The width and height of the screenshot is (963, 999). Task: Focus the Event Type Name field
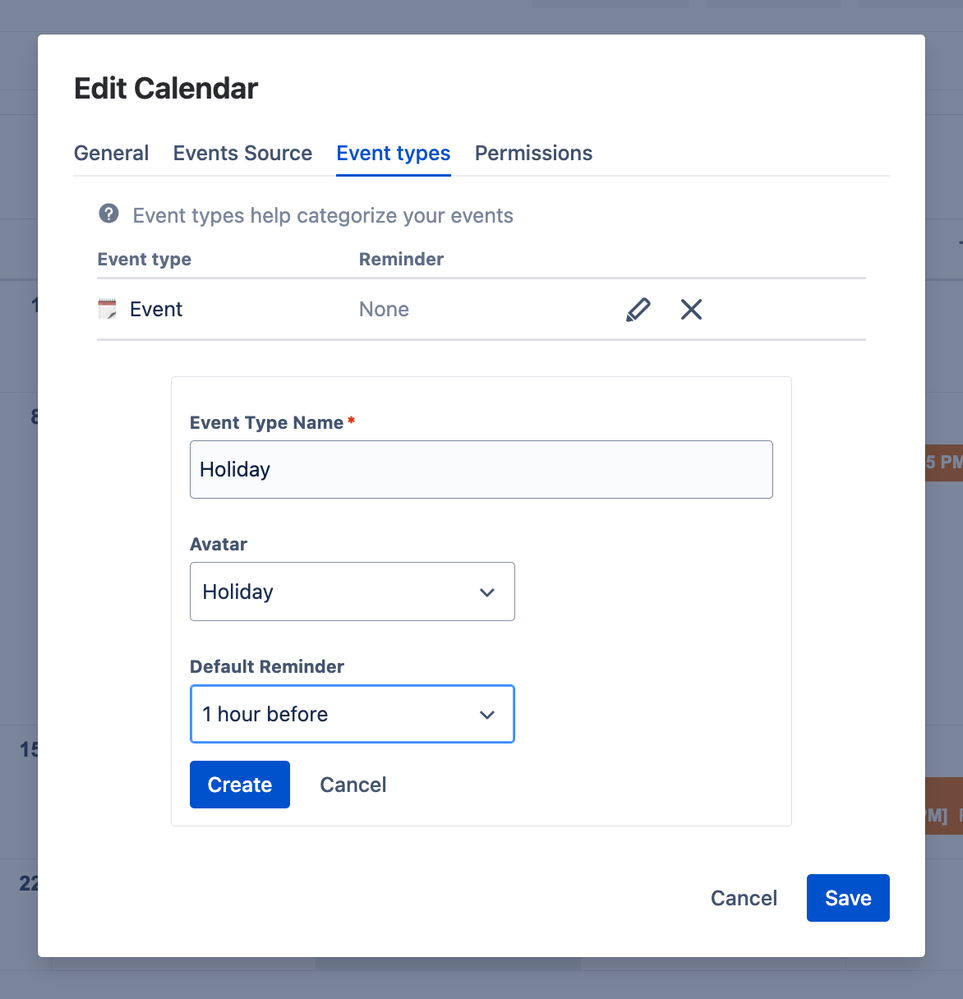[x=481, y=470]
